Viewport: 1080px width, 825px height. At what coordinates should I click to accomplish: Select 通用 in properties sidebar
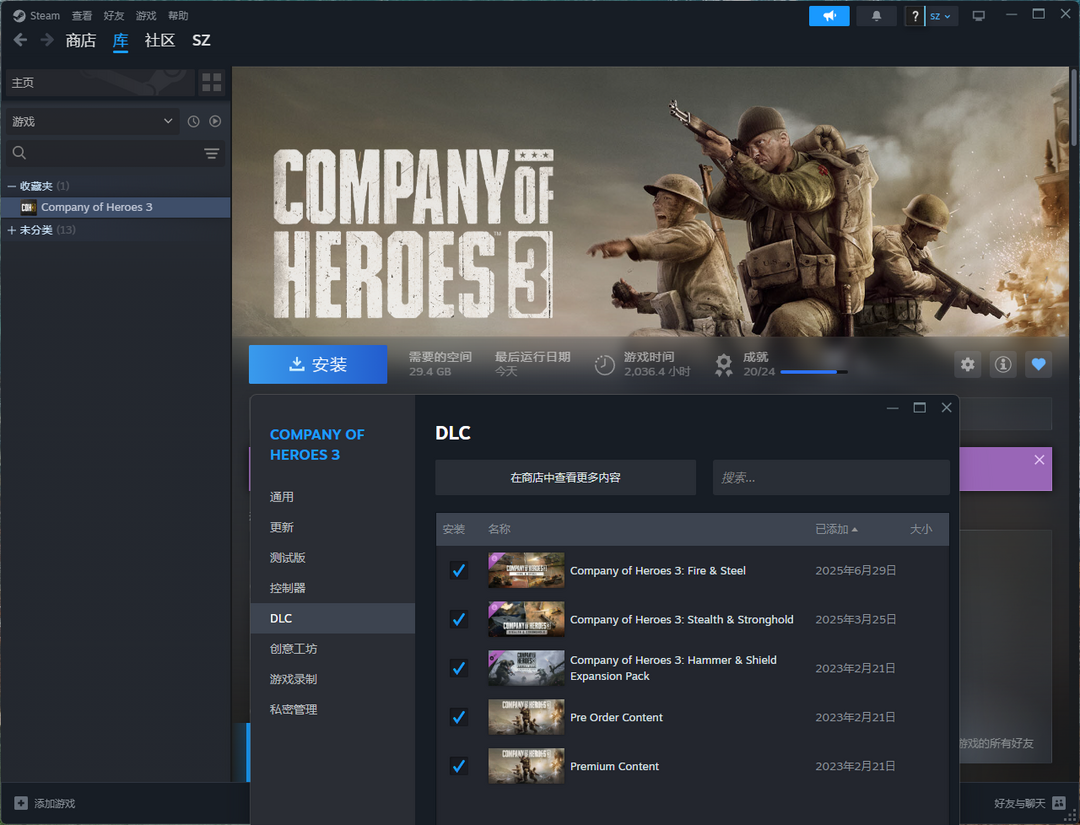coord(333,497)
